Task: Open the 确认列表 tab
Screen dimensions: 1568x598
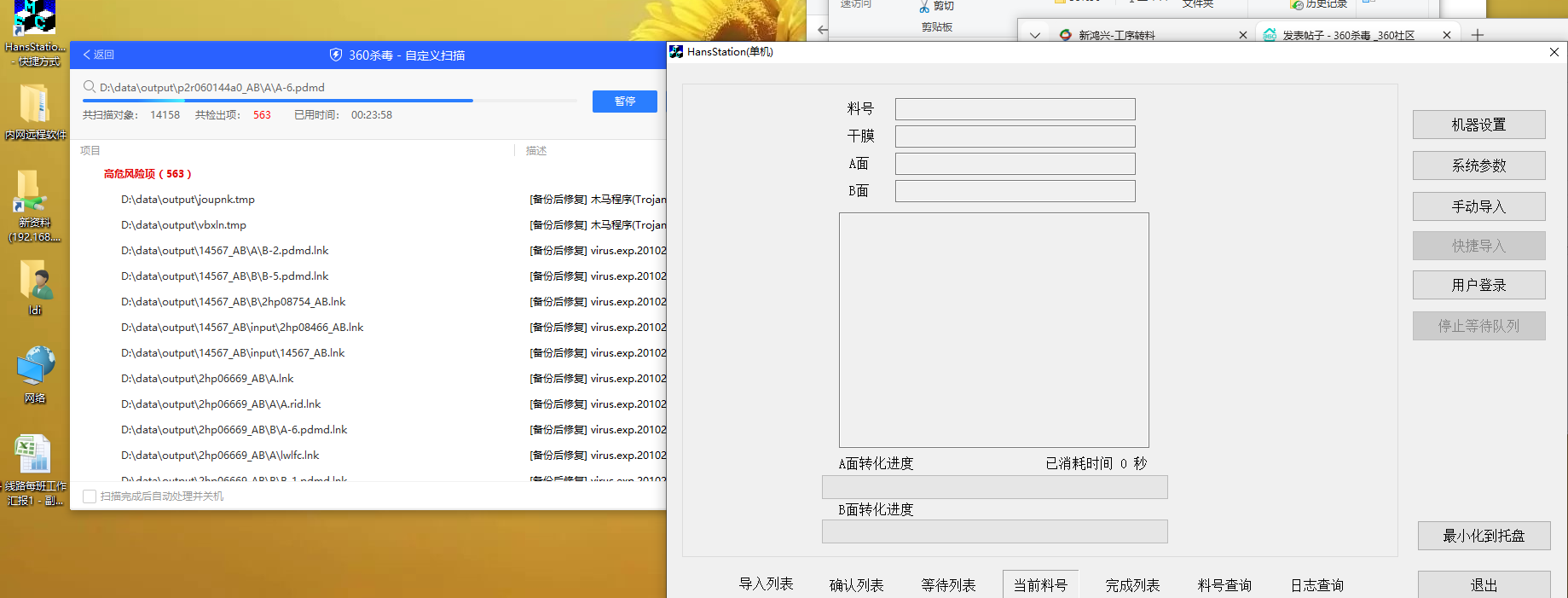Action: (x=856, y=585)
